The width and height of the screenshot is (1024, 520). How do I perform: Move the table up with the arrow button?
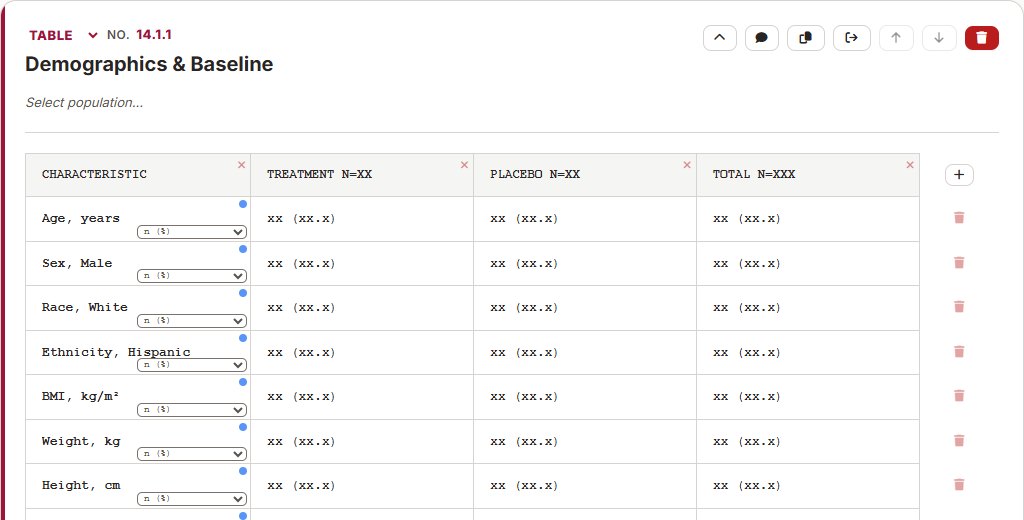[896, 38]
